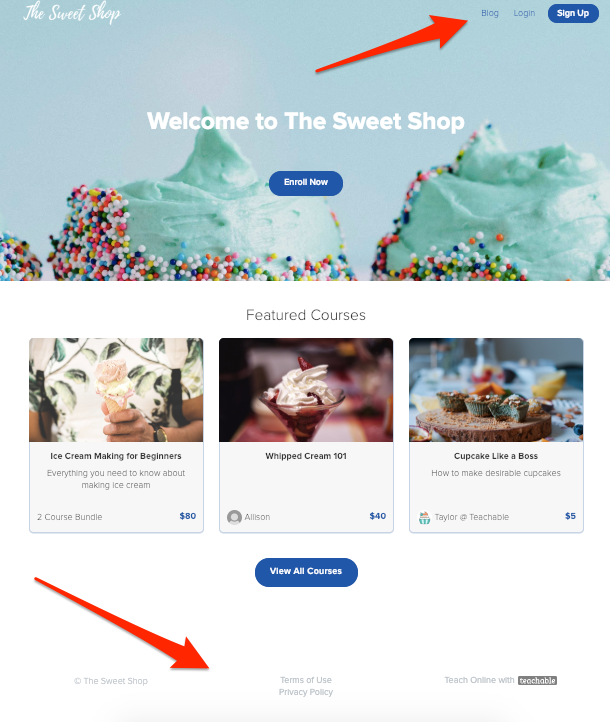Click the Sign Up button
The width and height of the screenshot is (610, 722).
coord(573,13)
